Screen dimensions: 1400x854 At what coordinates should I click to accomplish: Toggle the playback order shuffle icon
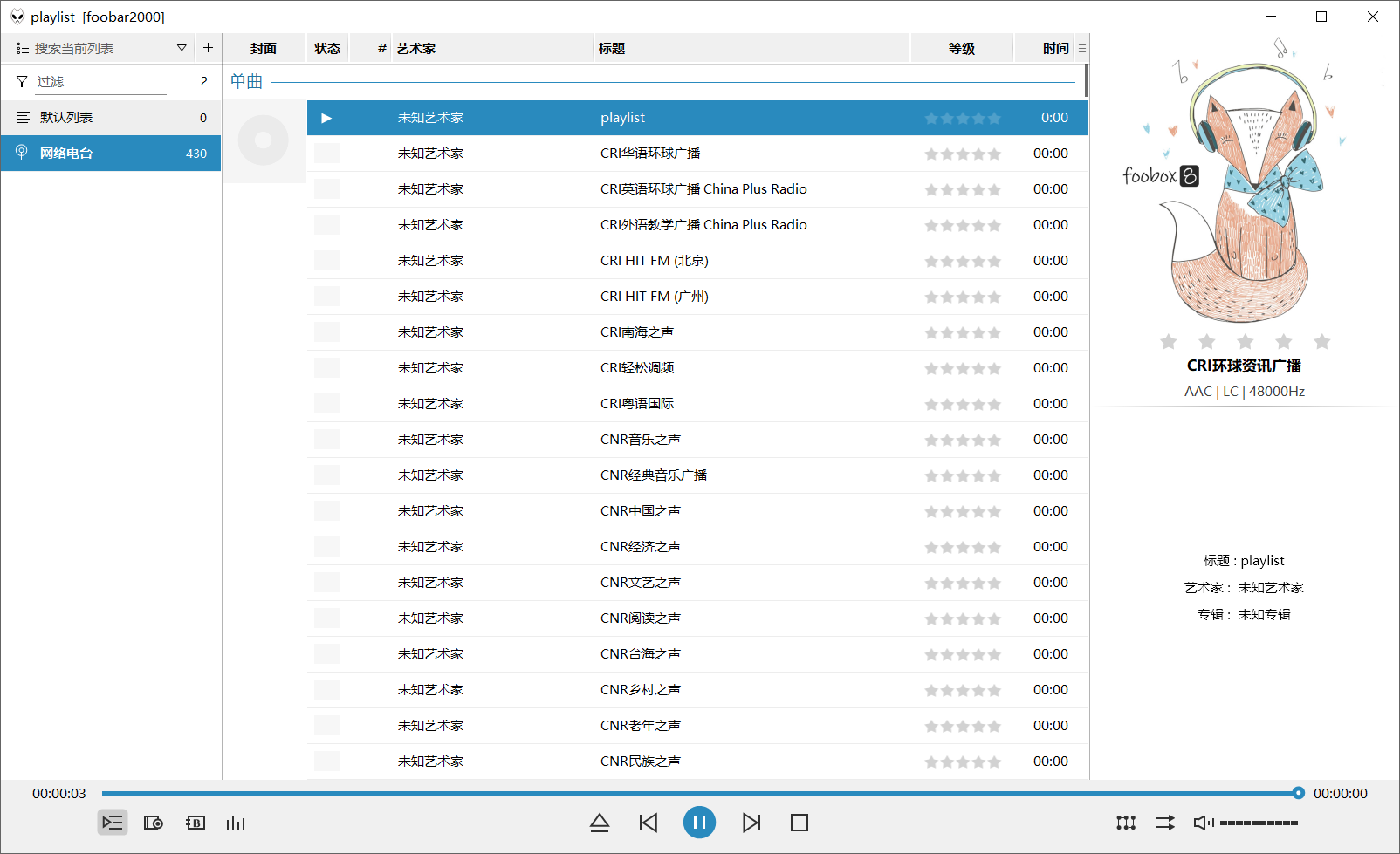(x=1164, y=822)
